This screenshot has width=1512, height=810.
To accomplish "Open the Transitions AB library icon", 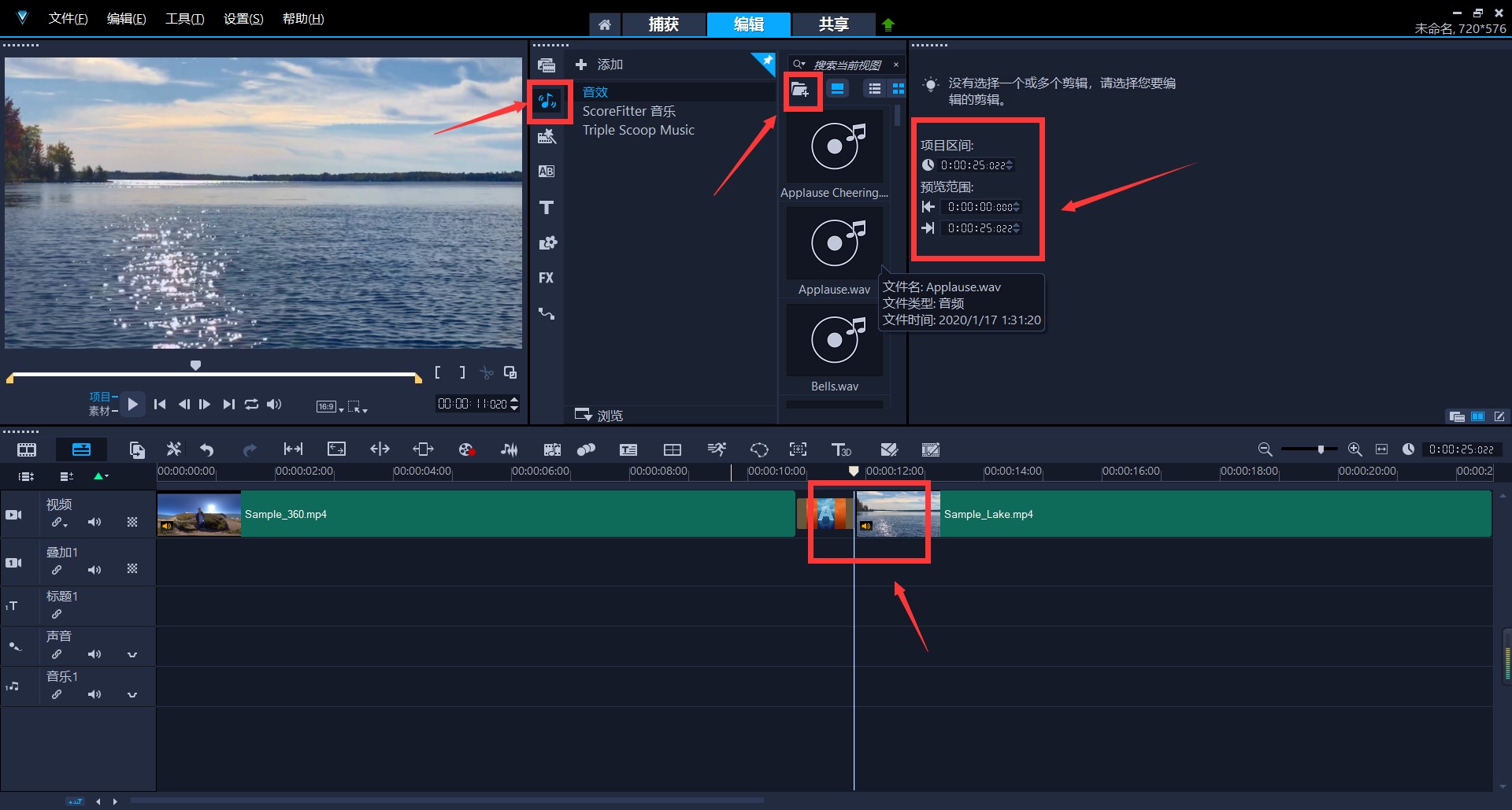I will [547, 172].
